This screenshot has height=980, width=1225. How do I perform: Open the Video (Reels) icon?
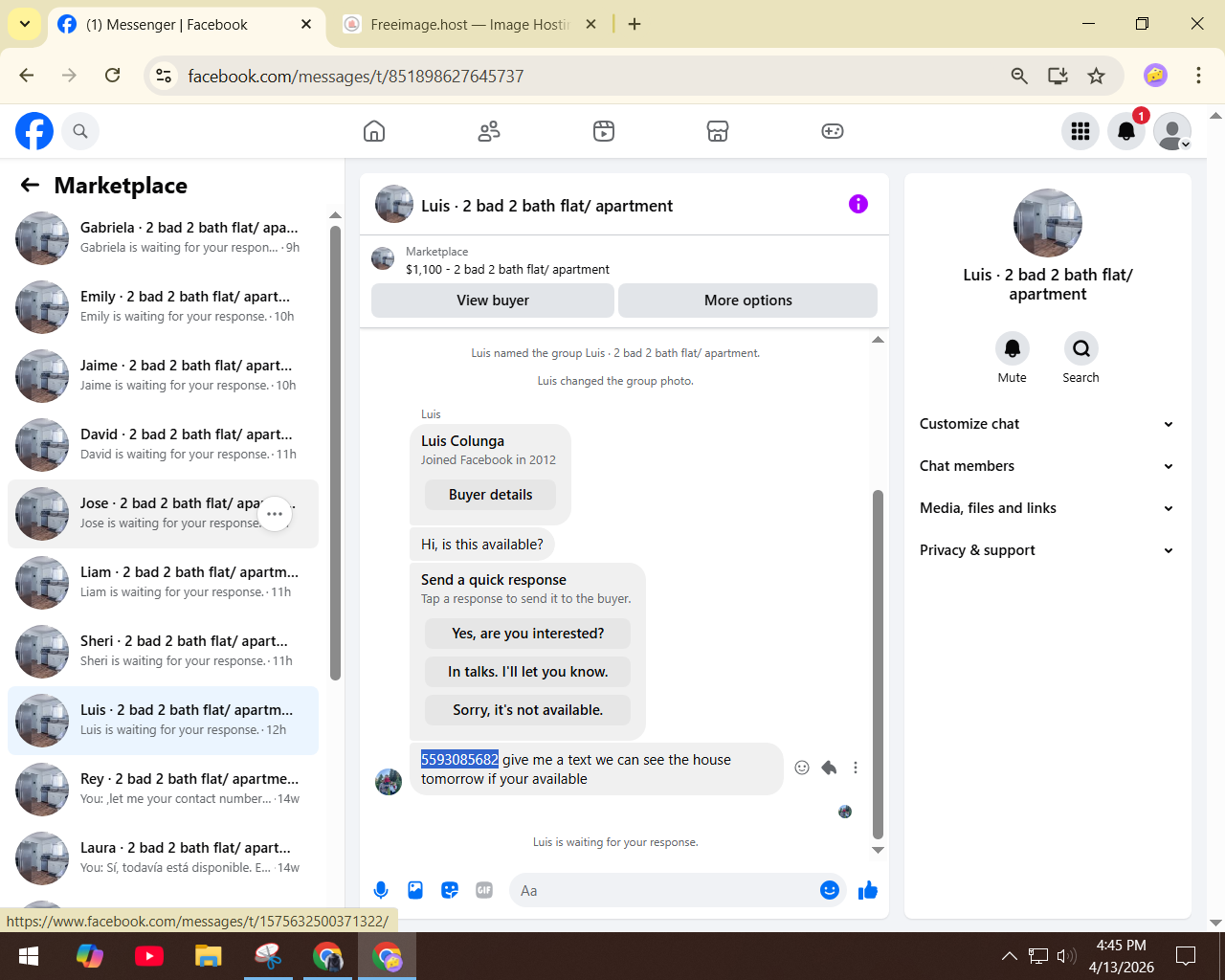pos(604,131)
